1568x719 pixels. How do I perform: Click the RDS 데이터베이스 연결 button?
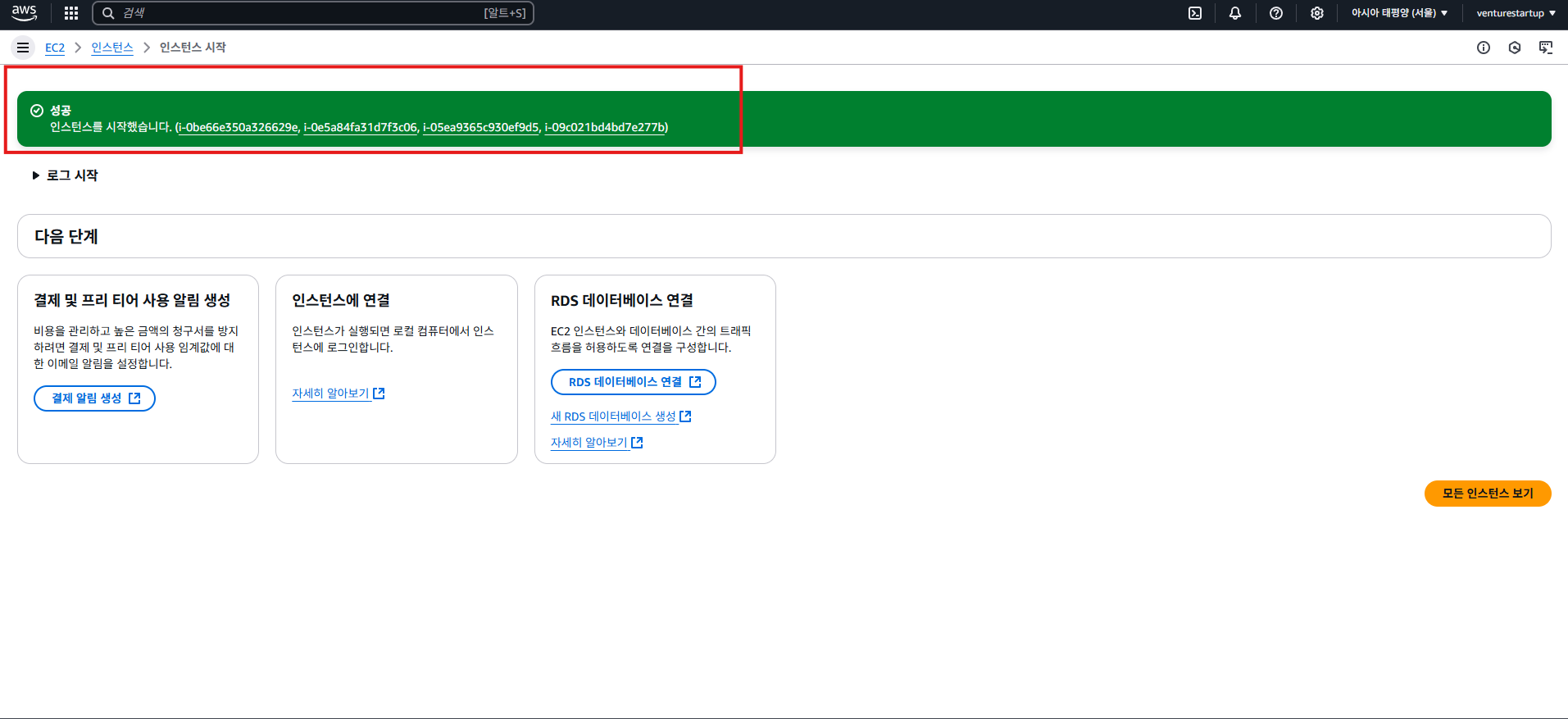pyautogui.click(x=633, y=382)
